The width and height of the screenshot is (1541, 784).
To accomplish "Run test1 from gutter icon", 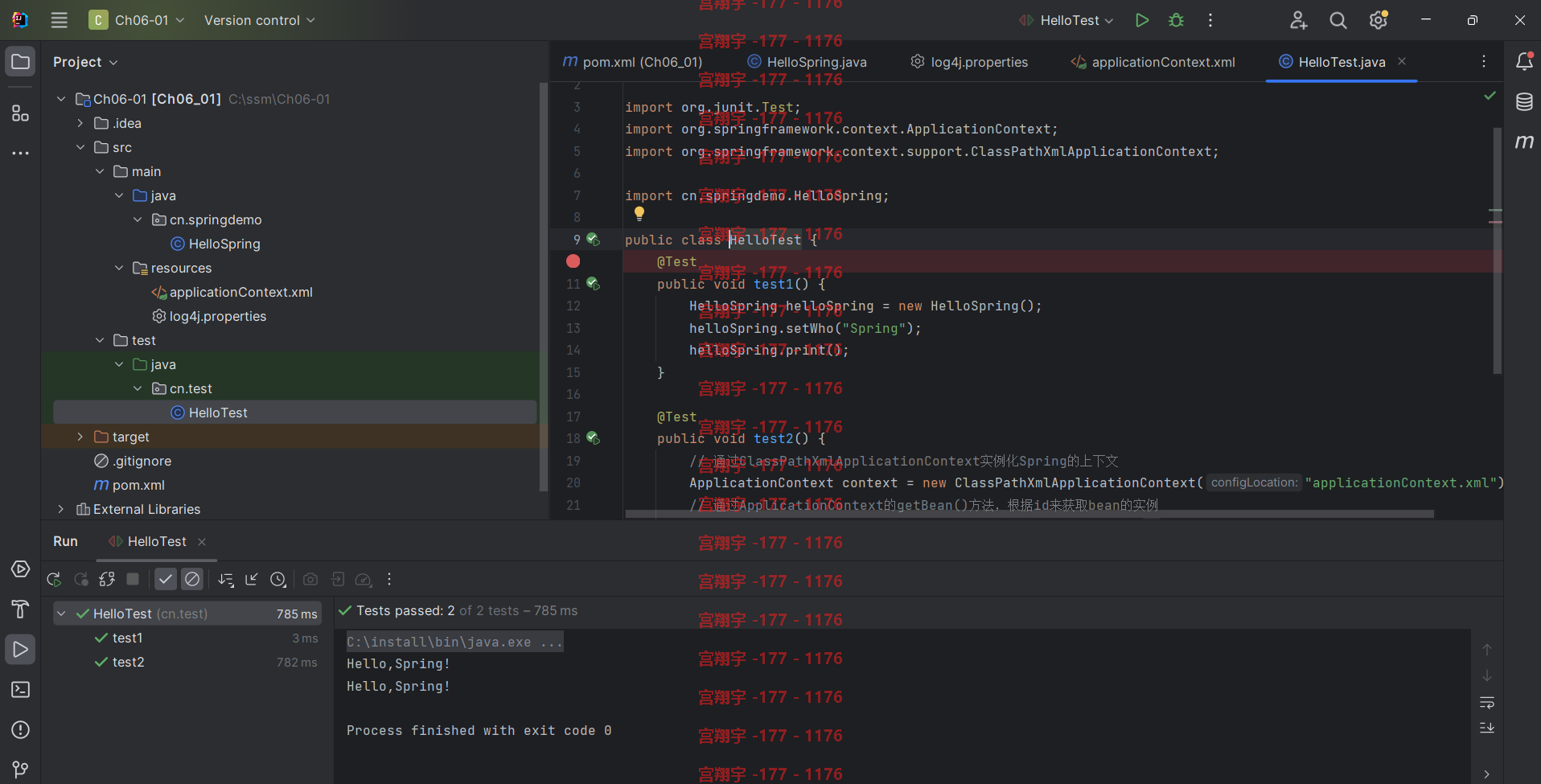I will tap(593, 284).
